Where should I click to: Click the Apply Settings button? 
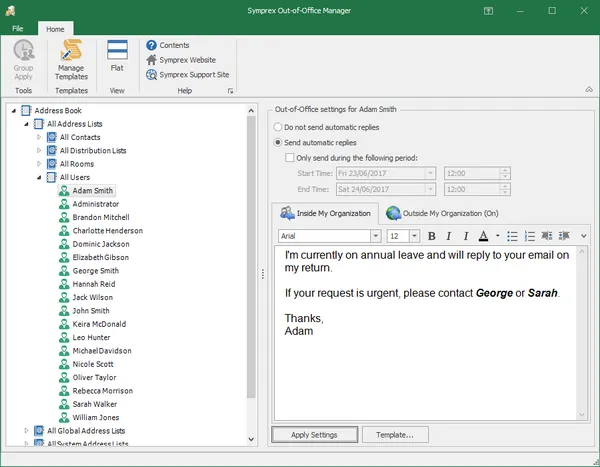[x=314, y=435]
